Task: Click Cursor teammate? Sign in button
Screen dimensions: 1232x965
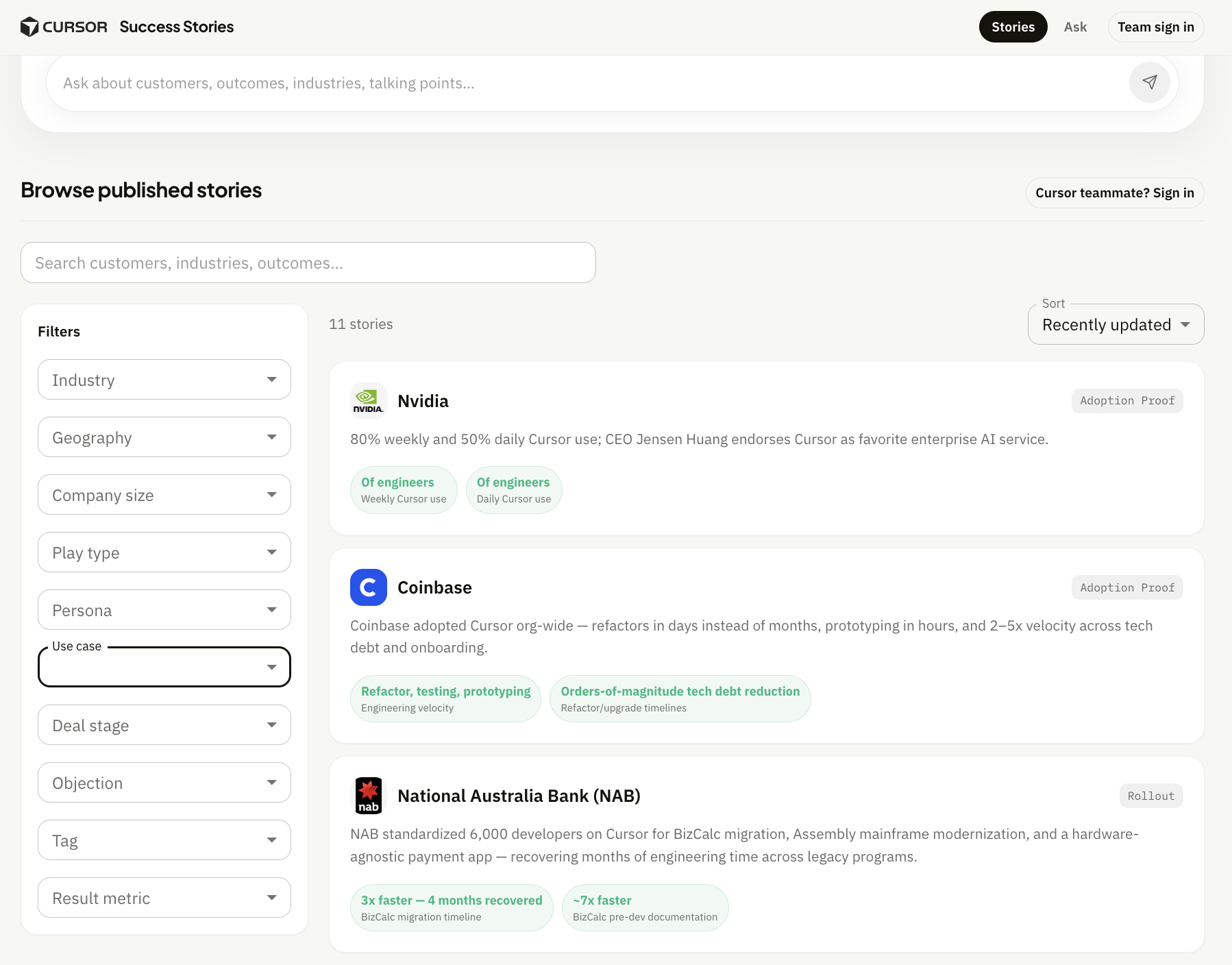Action: click(x=1114, y=193)
